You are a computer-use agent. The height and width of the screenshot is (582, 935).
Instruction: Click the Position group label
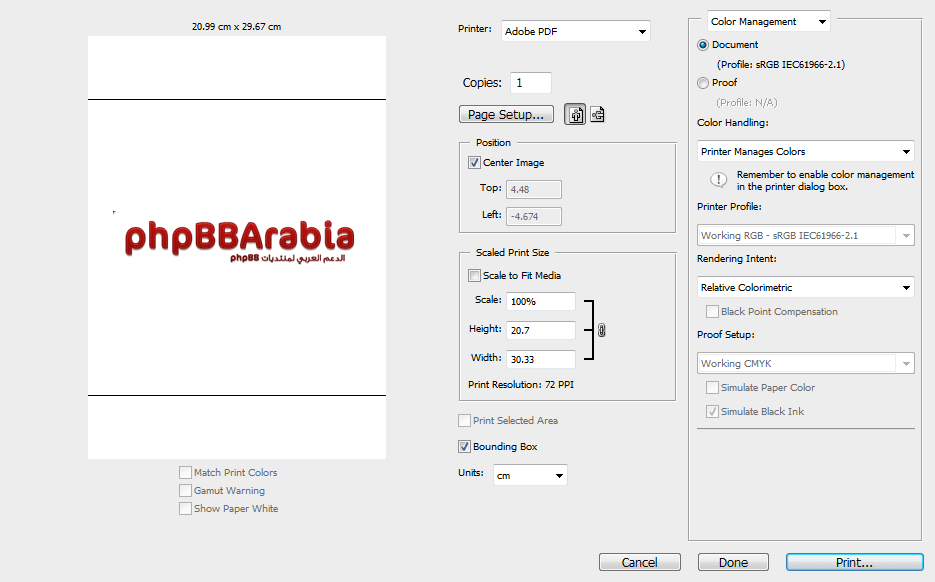point(493,143)
